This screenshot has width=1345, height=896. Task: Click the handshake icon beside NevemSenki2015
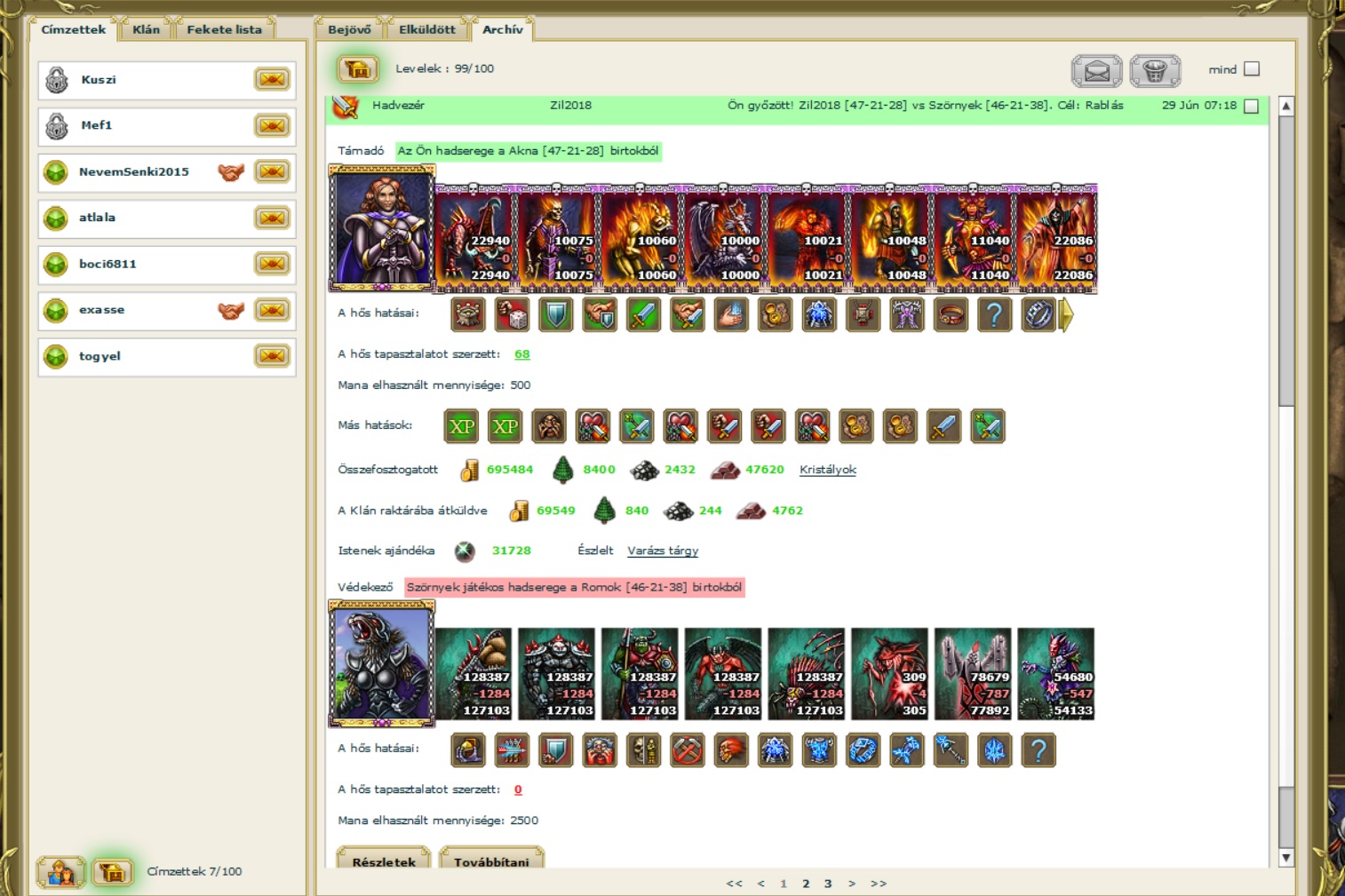point(231,172)
